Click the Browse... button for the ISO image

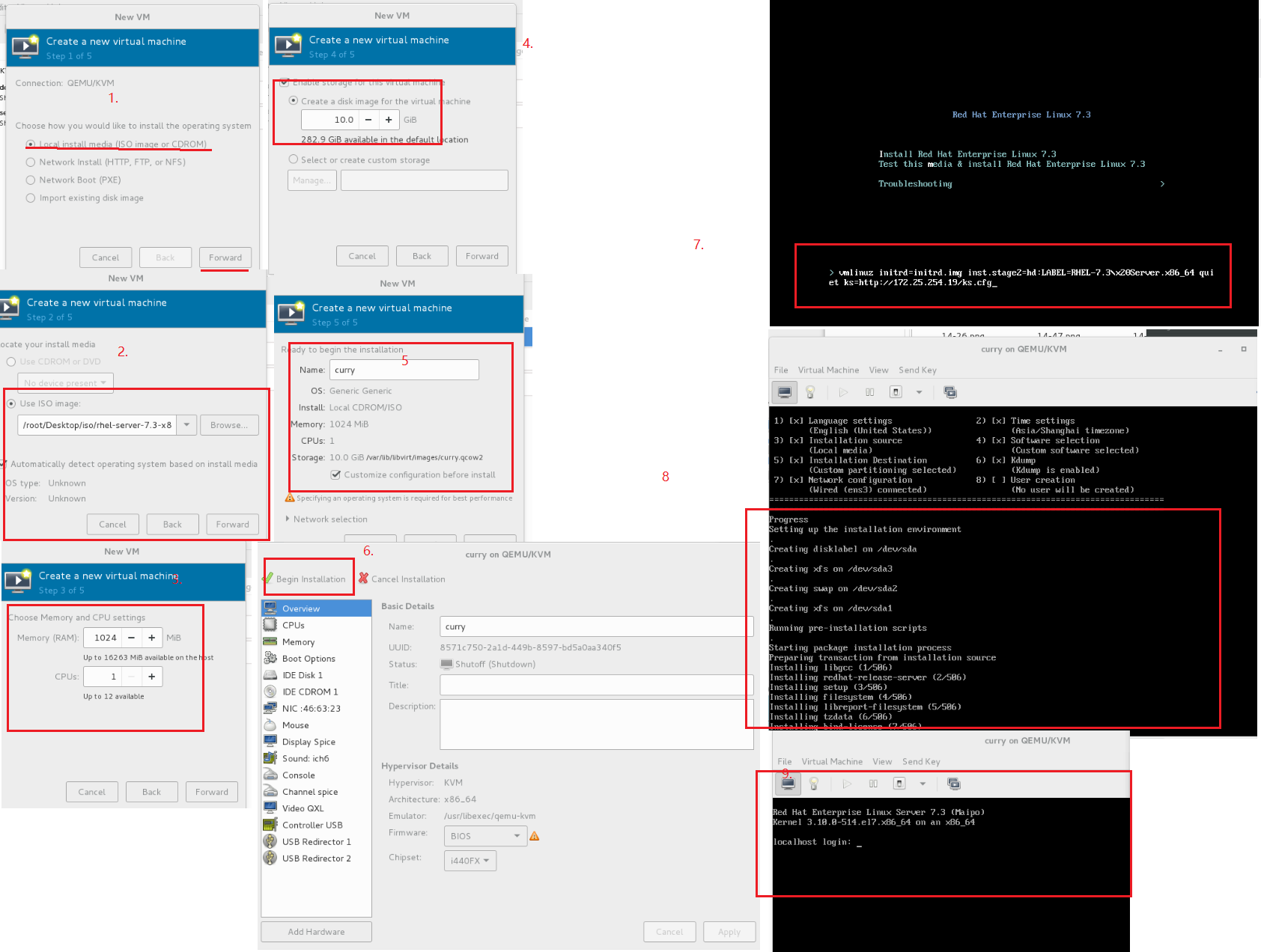click(x=229, y=425)
